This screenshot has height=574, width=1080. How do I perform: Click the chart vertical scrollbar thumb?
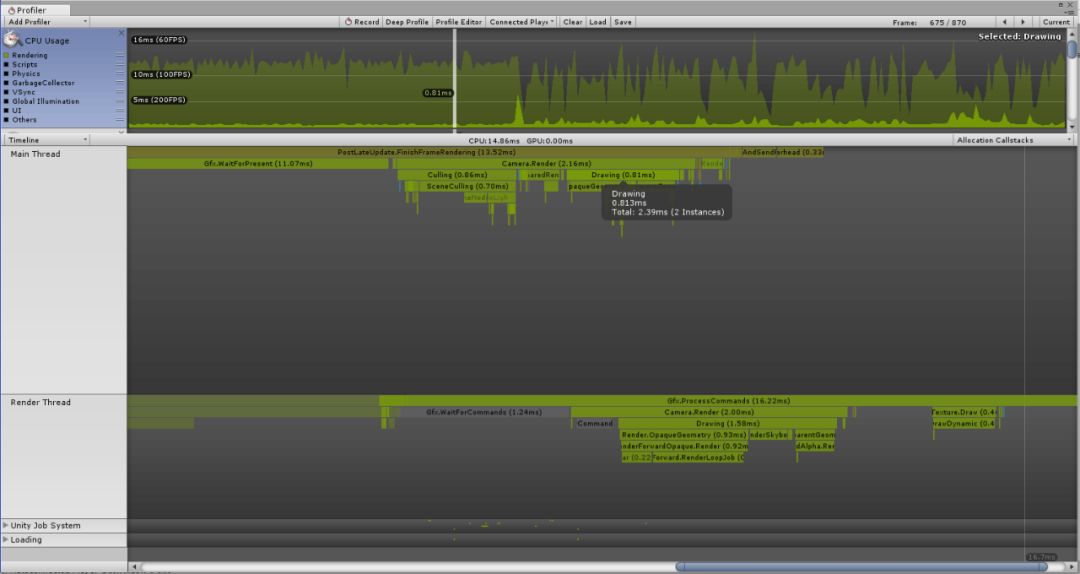tap(1072, 49)
